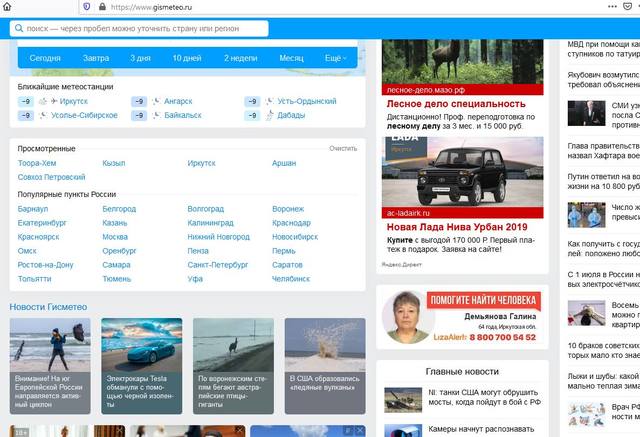The height and width of the screenshot is (437, 640).
Task: Open the Усть-Ордынский station link
Action: [x=307, y=101]
